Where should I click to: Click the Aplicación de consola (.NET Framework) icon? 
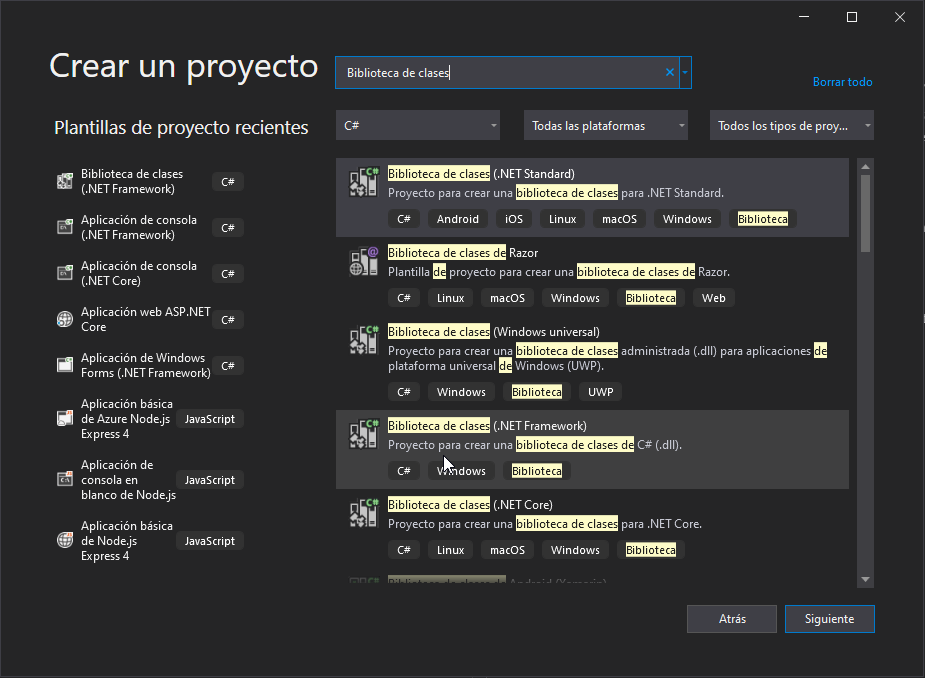tap(64, 227)
